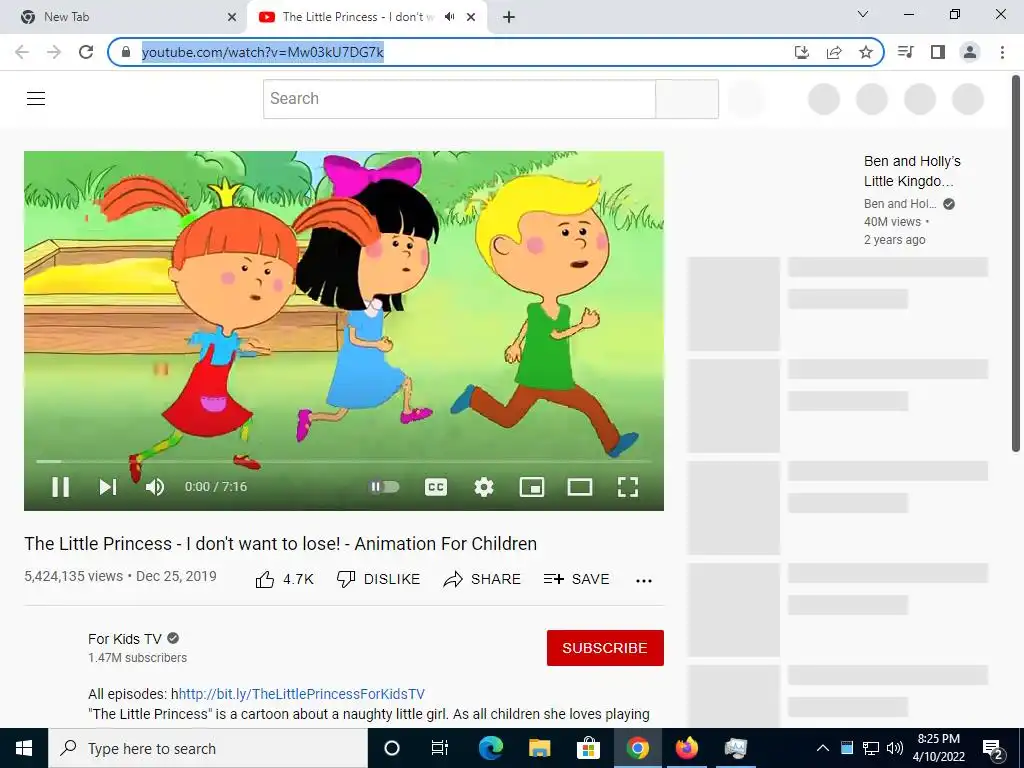Subscribe to For Kids TV
1024x768 pixels.
pyautogui.click(x=605, y=648)
